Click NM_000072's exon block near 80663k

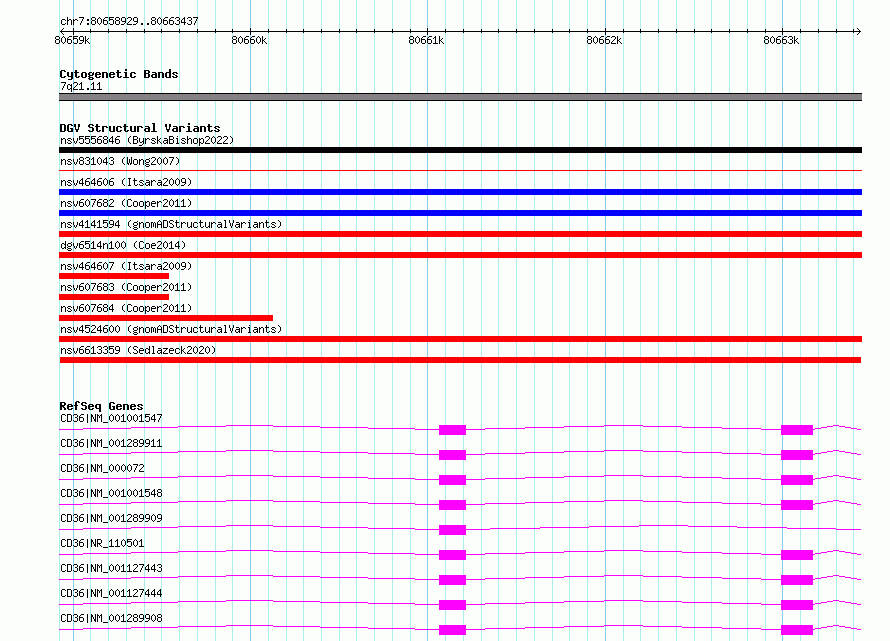pos(797,480)
